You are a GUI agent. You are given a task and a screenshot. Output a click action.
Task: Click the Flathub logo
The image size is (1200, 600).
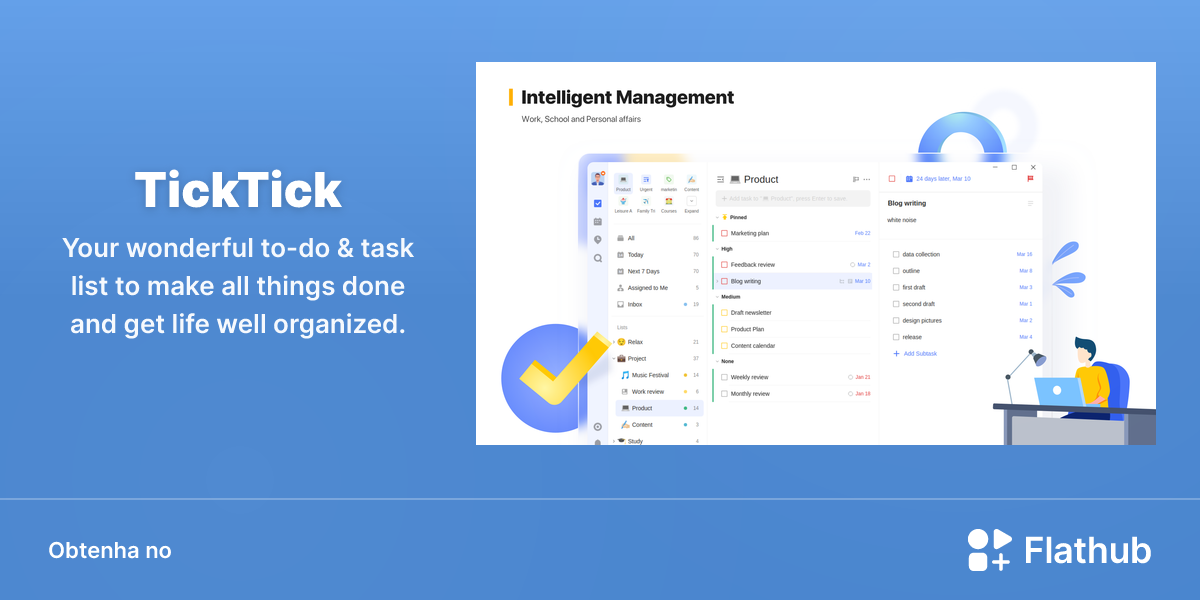(x=1059, y=550)
